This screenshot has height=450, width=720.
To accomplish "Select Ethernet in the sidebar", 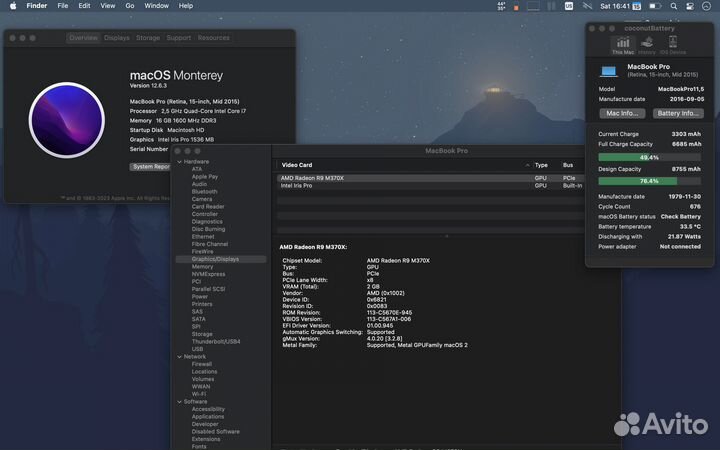I will (x=203, y=237).
